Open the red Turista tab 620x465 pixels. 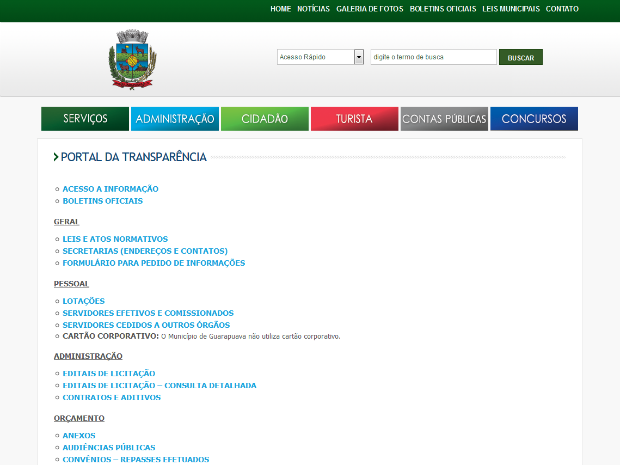tap(354, 119)
